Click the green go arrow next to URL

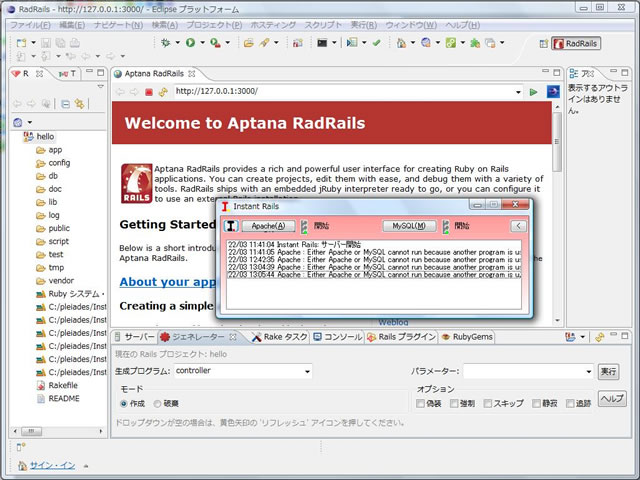(x=534, y=92)
